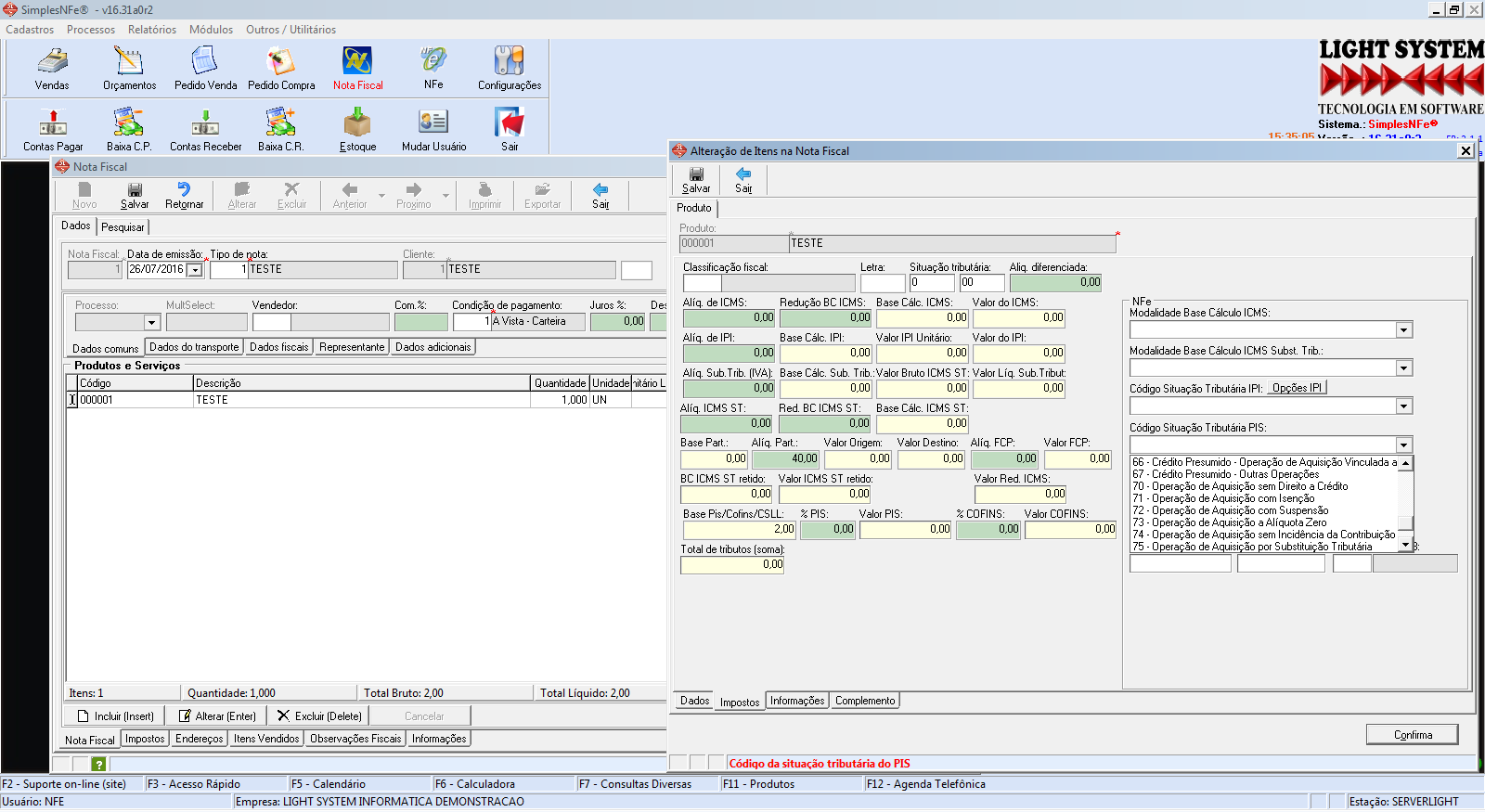This screenshot has width=1485, height=812.
Task: Click Salvar in the Nota Fiscal window
Action: [135, 196]
